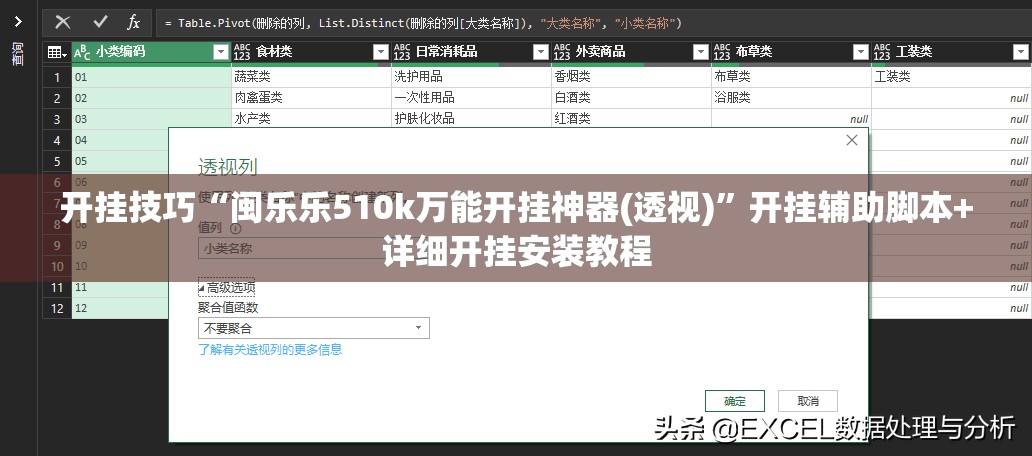This screenshot has width=1032, height=456.
Task: Select the 工装类 column header
Action: [x=952, y=52]
